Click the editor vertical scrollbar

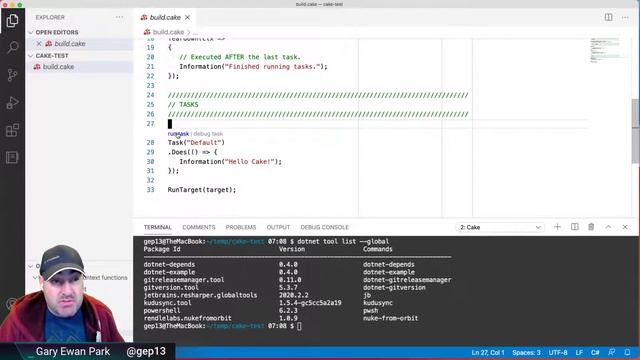click(x=636, y=131)
